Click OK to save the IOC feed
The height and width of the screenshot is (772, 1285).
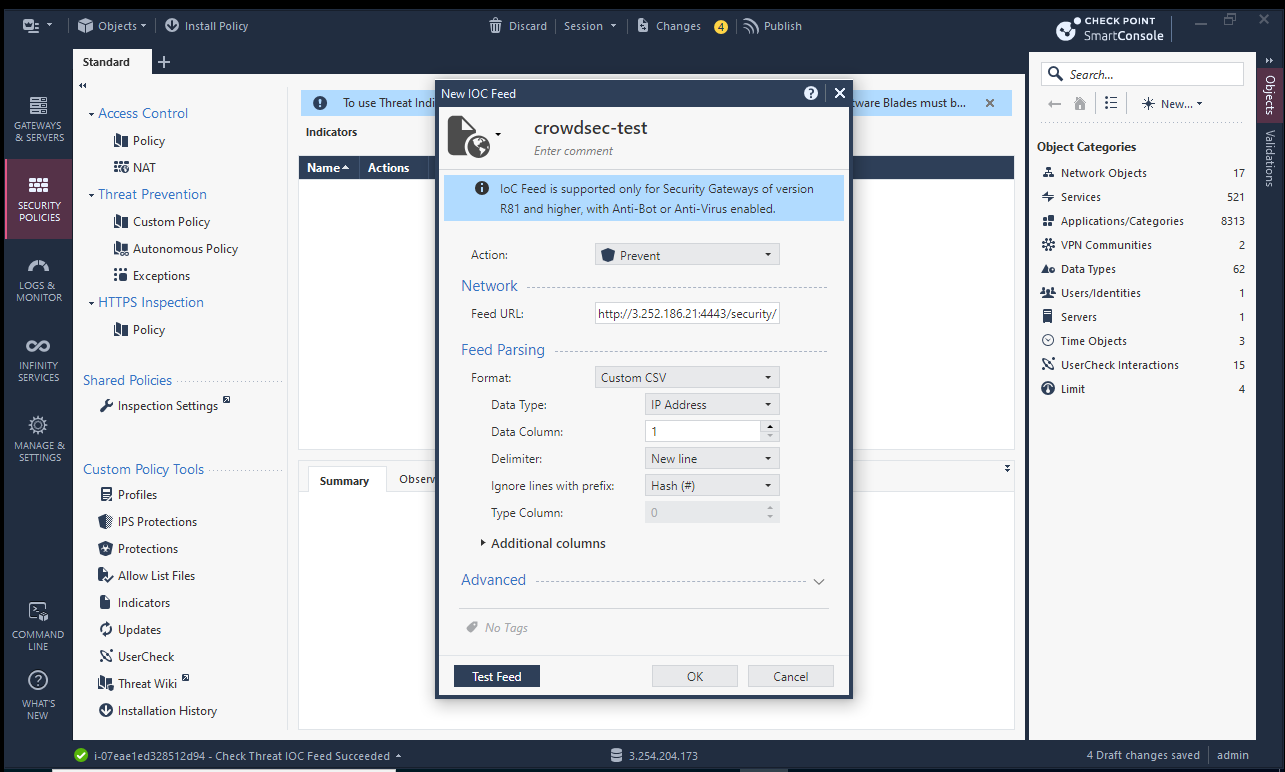point(694,676)
